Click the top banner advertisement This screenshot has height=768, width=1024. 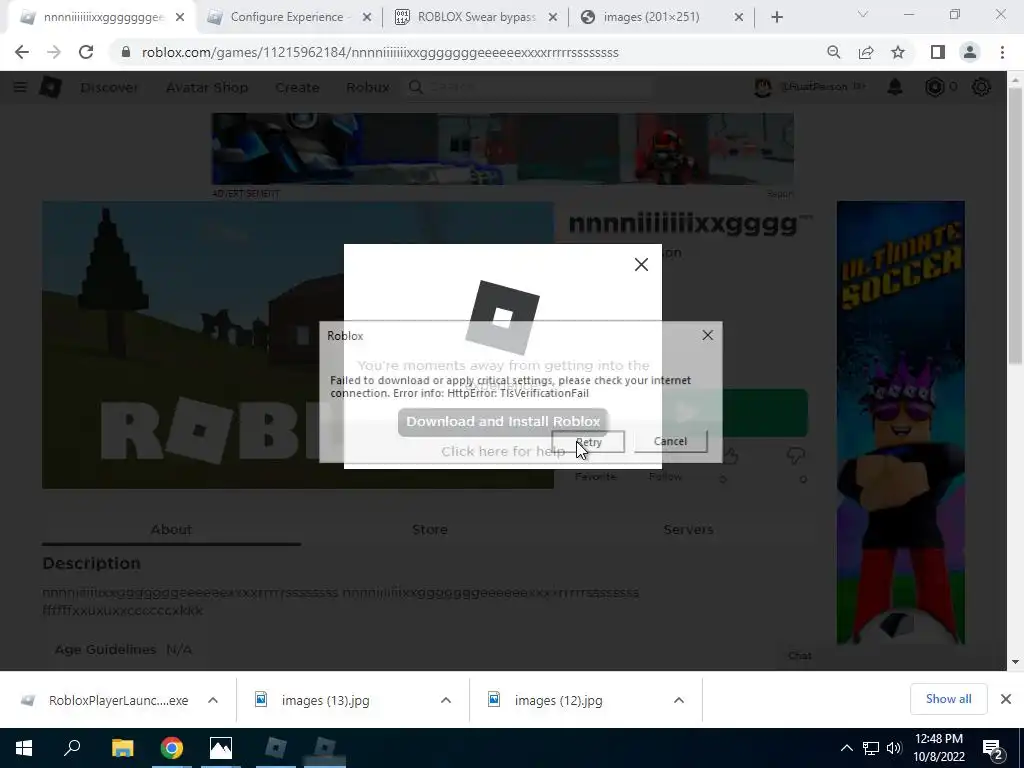point(503,149)
